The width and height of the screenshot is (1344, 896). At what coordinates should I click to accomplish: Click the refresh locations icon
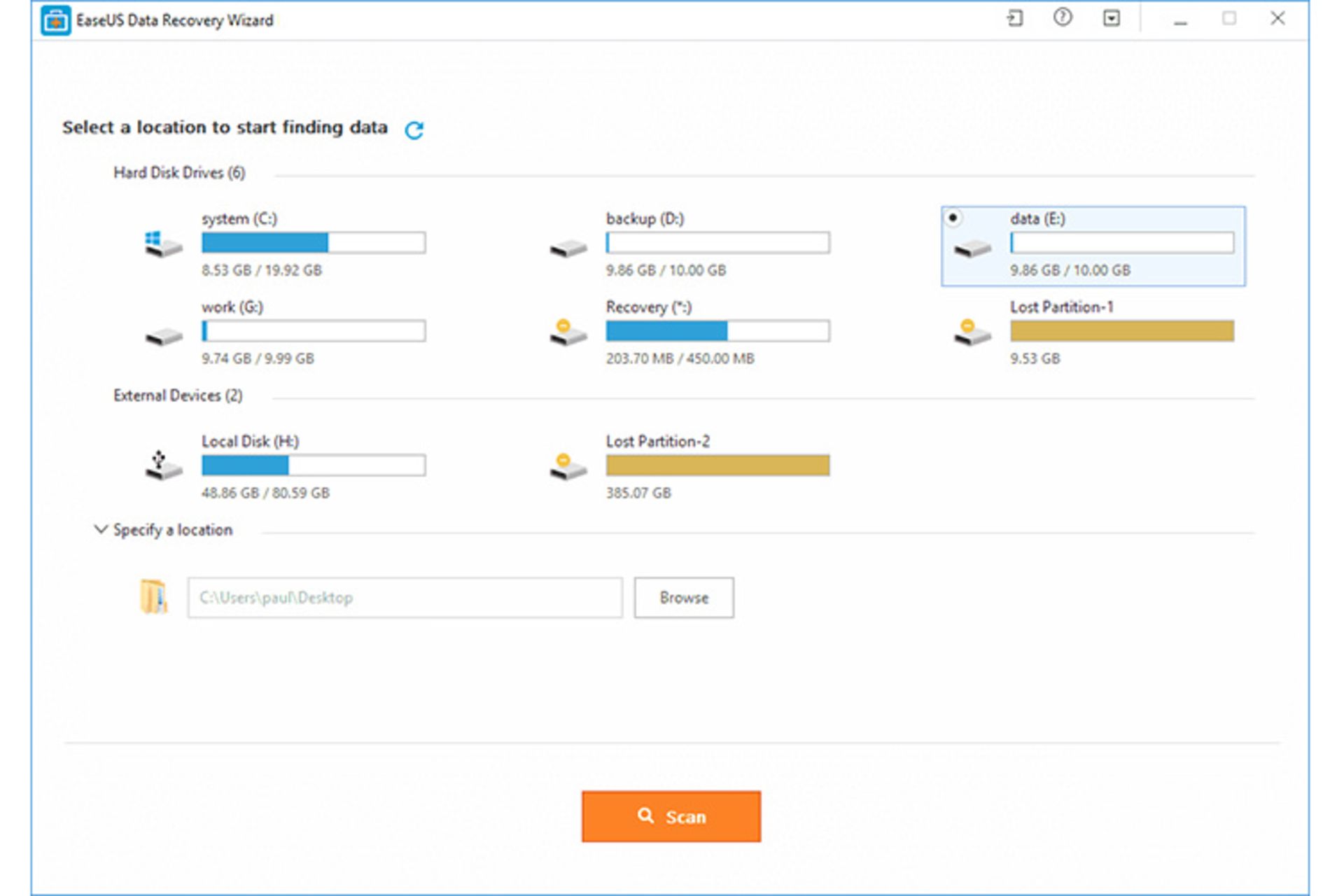coord(414,129)
